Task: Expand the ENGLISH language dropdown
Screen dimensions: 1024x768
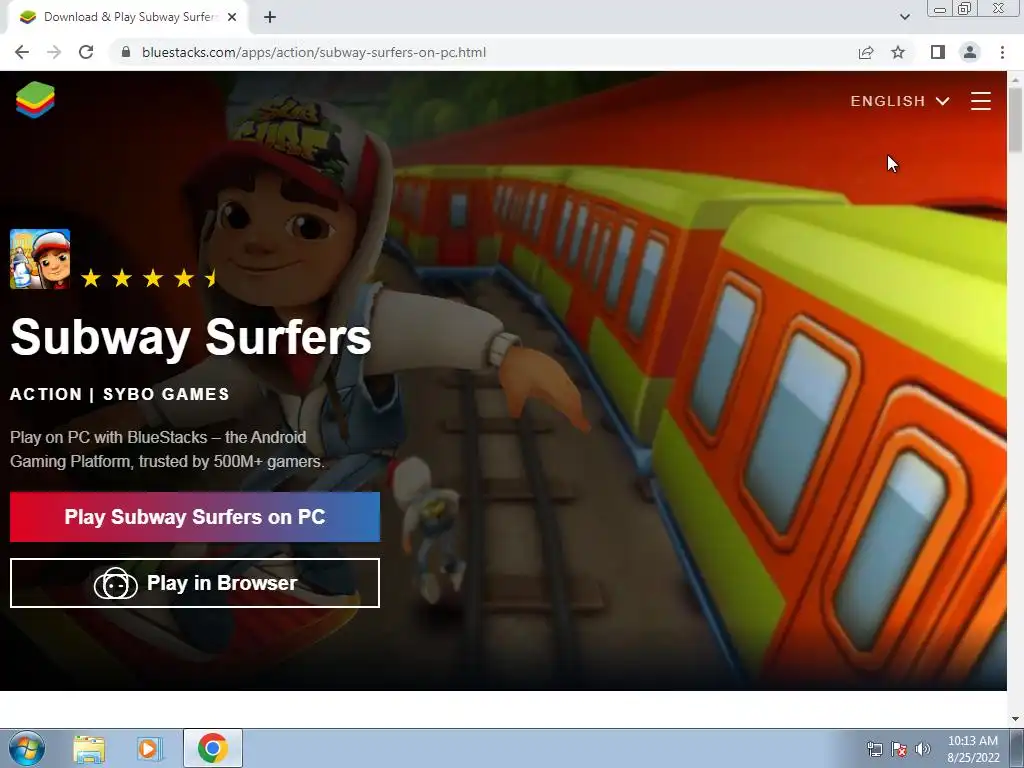Action: point(899,101)
